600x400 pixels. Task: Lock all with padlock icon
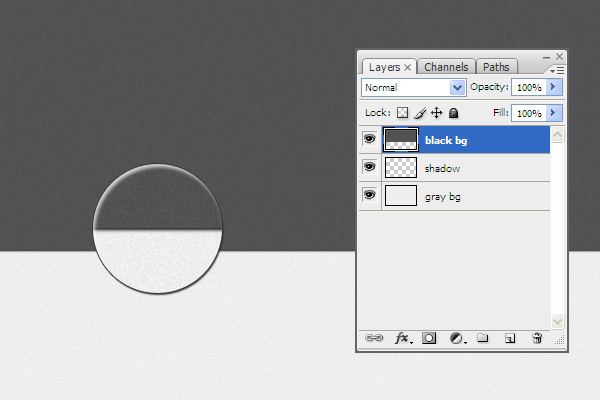pyautogui.click(x=453, y=113)
